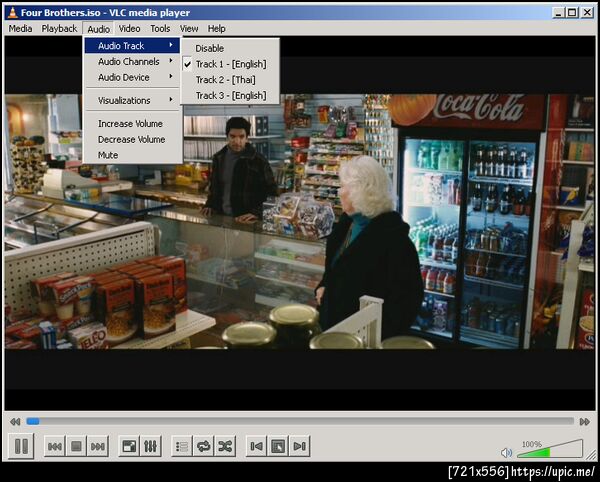Click the window resize grip corner
600x482 pixels.
click(x=591, y=454)
